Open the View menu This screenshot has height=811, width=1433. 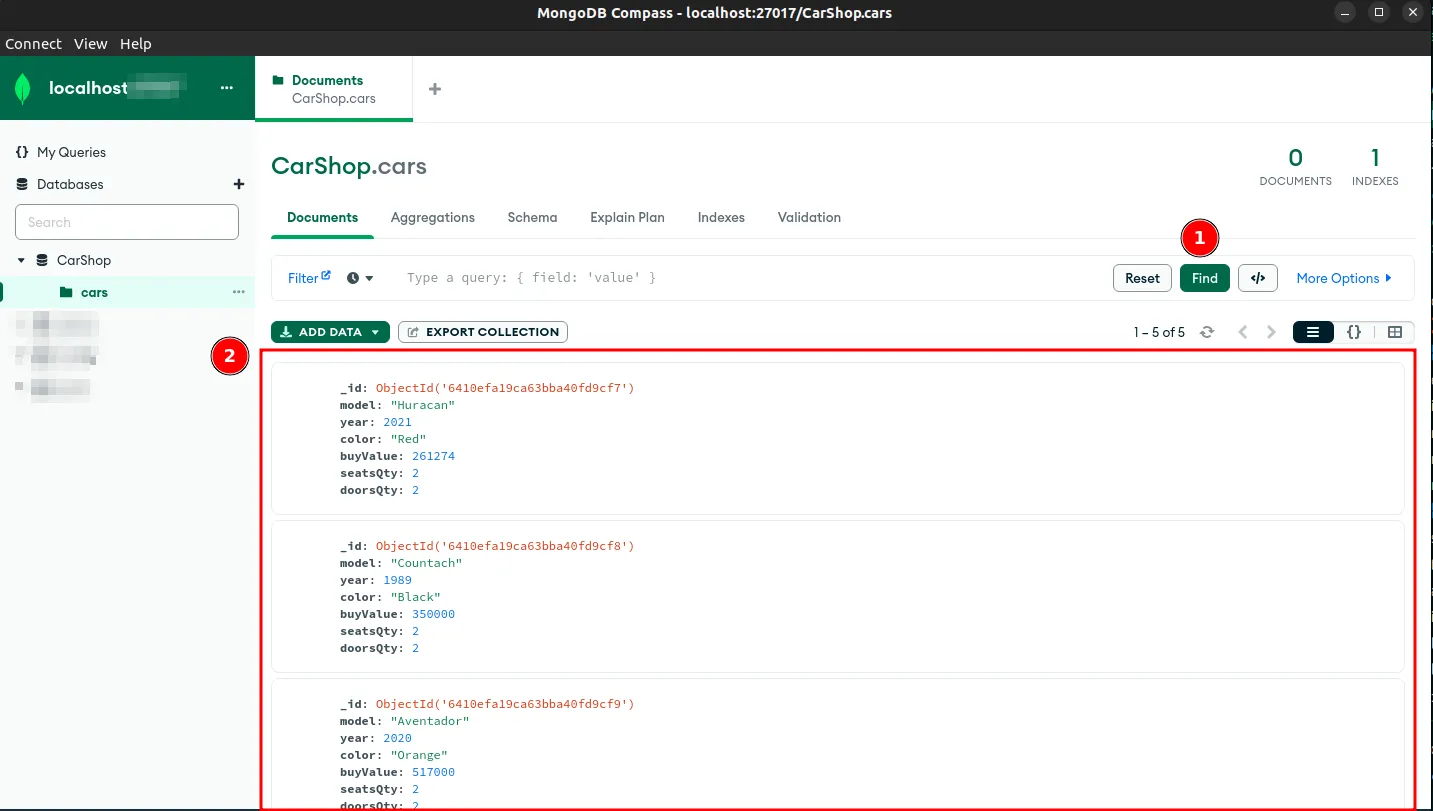[90, 44]
